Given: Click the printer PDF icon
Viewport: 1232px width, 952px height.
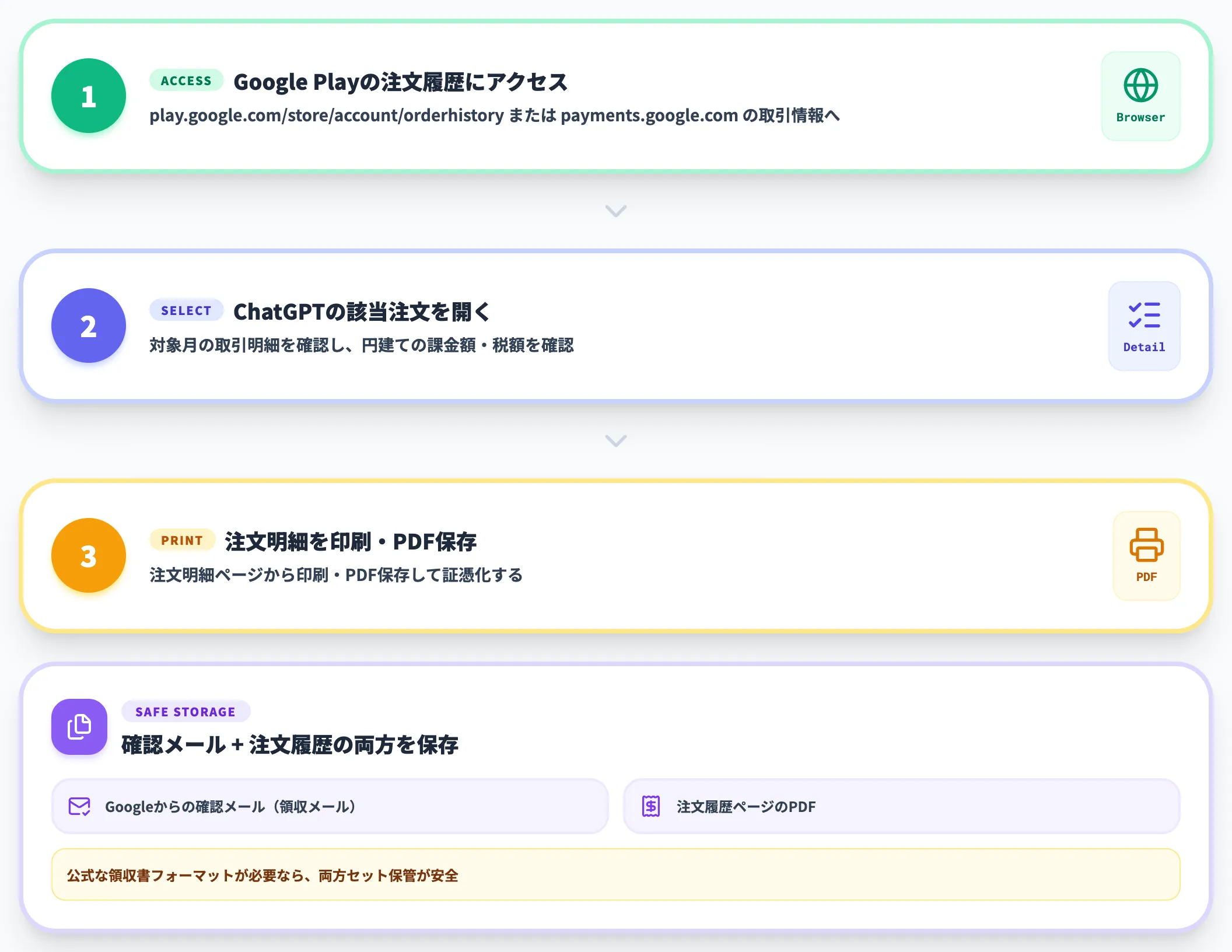Looking at the screenshot, I should click(1146, 545).
